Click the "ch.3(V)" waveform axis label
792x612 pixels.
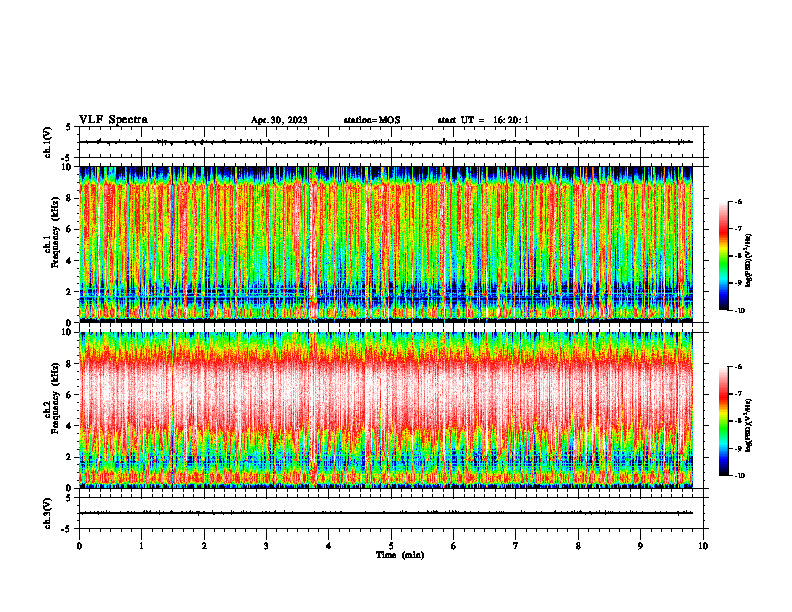48,513
